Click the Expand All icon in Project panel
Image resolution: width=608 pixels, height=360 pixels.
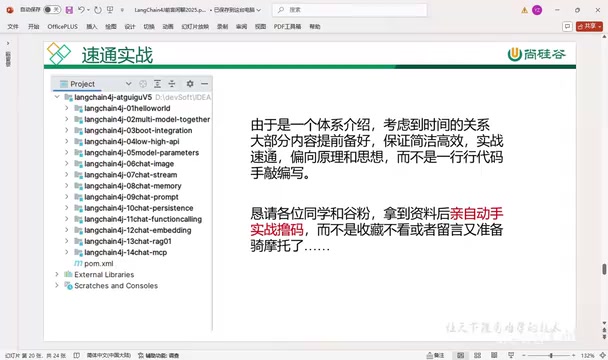point(157,84)
